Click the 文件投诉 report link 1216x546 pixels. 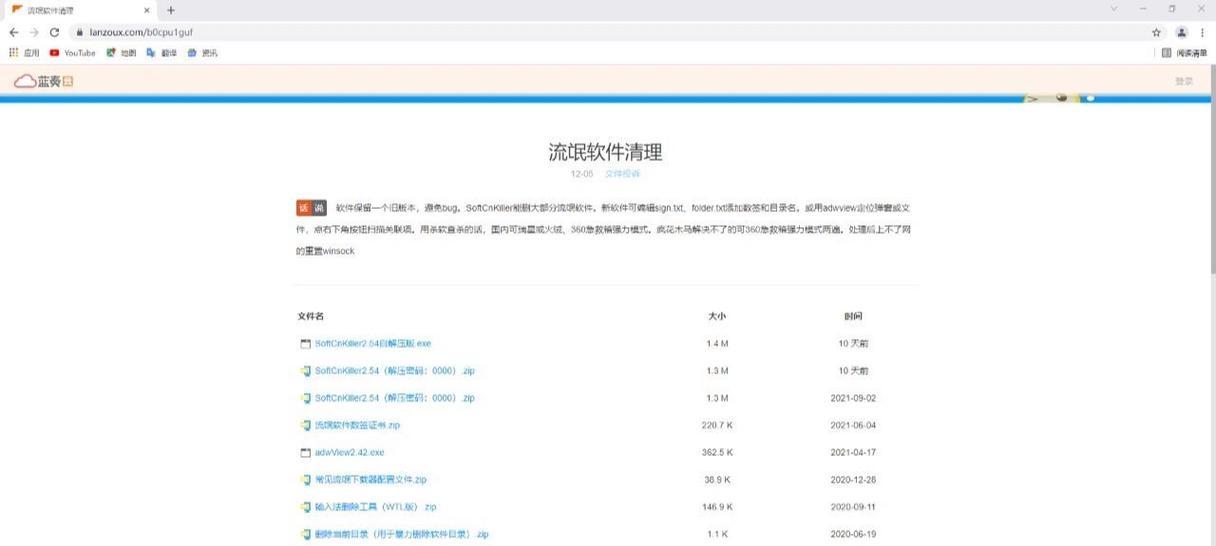point(622,174)
